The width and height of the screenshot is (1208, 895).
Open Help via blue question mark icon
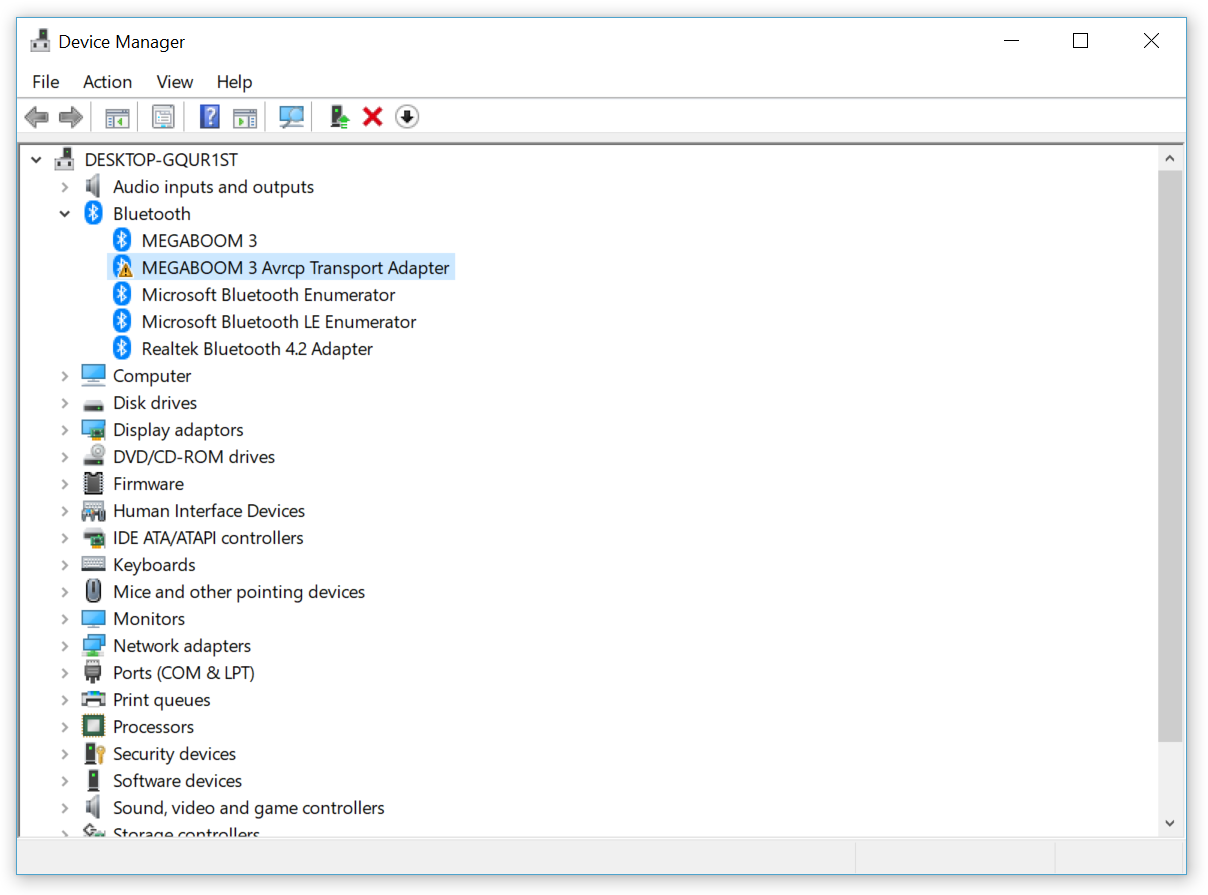point(209,117)
